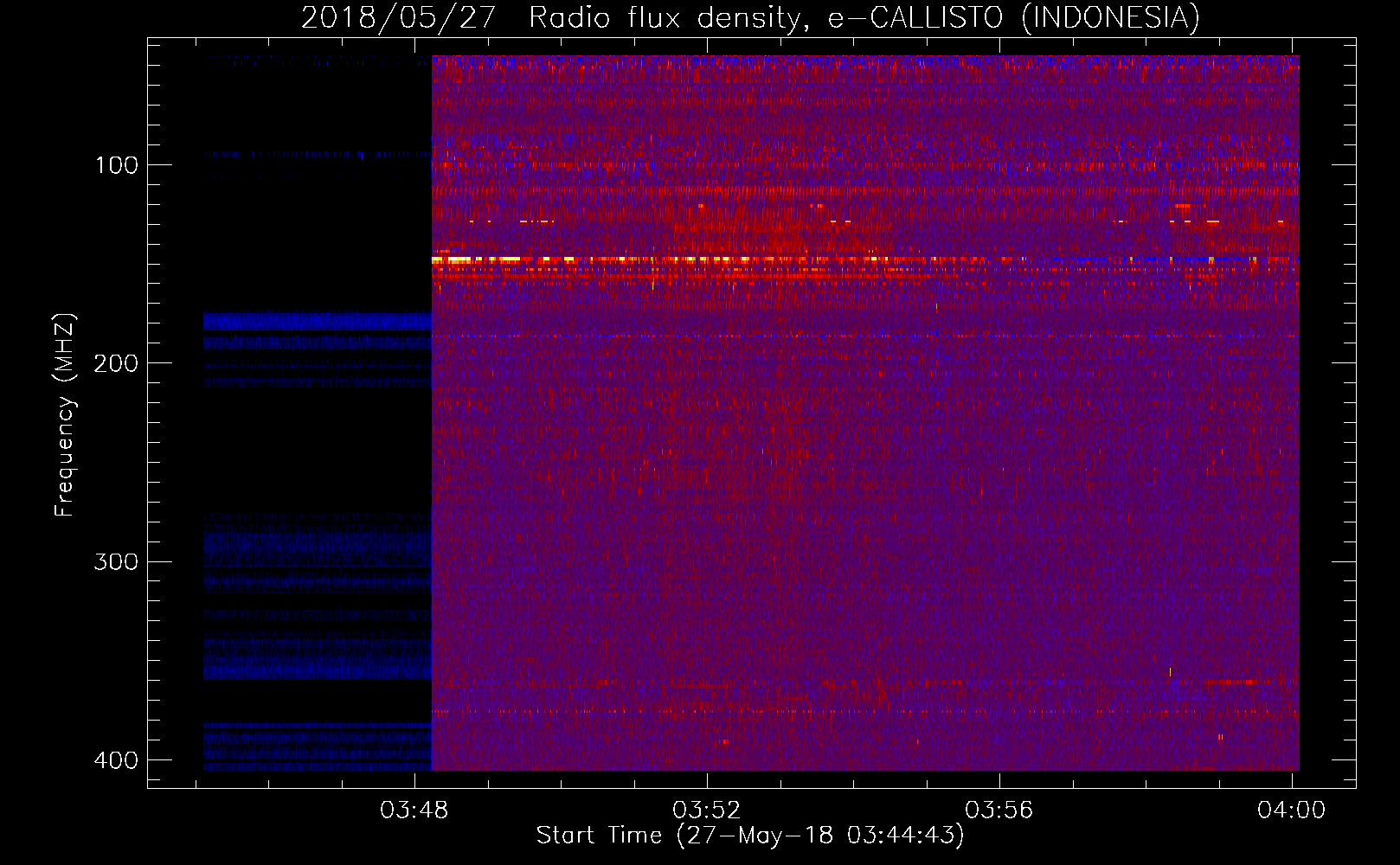Click the "100" frequency tick label
Image resolution: width=1400 pixels, height=865 pixels.
point(117,165)
